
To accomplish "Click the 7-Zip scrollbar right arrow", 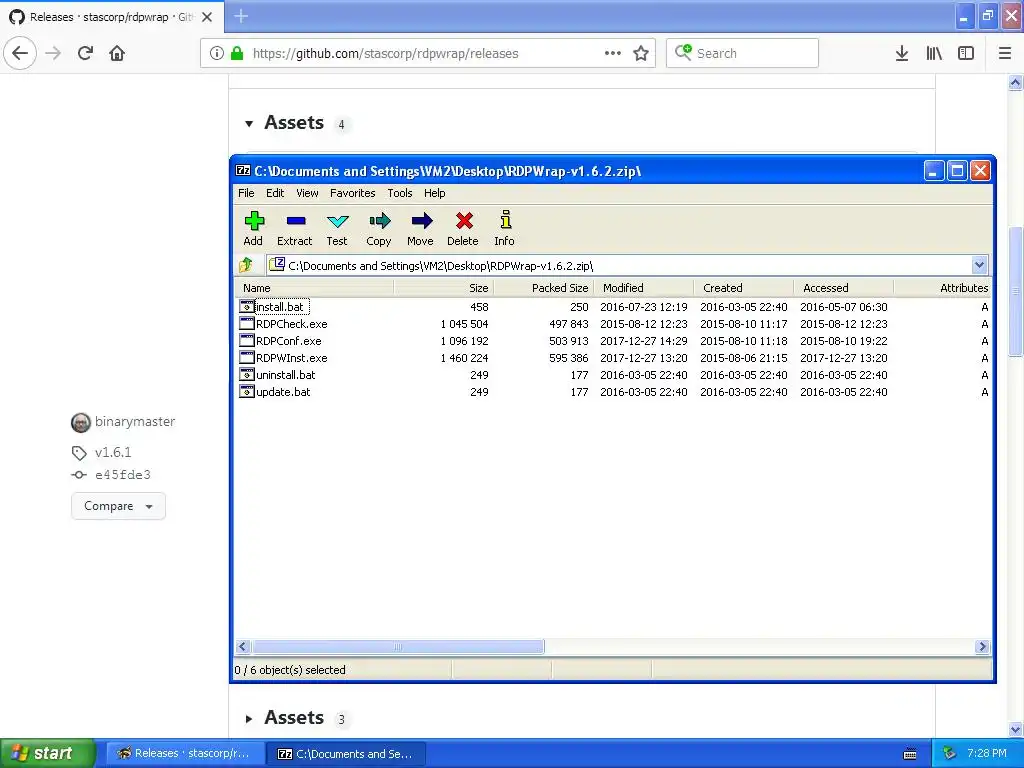I will tap(982, 647).
